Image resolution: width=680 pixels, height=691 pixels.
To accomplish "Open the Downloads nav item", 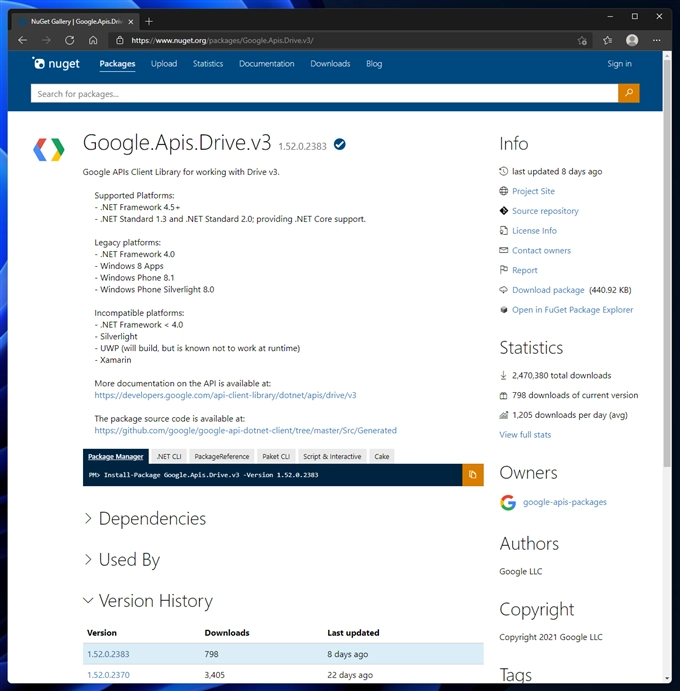I will (x=330, y=64).
